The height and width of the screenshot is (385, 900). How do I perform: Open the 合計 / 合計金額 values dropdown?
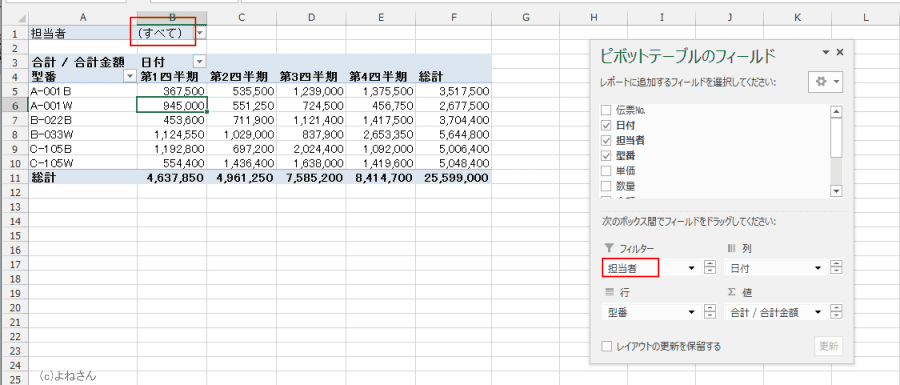pos(818,312)
